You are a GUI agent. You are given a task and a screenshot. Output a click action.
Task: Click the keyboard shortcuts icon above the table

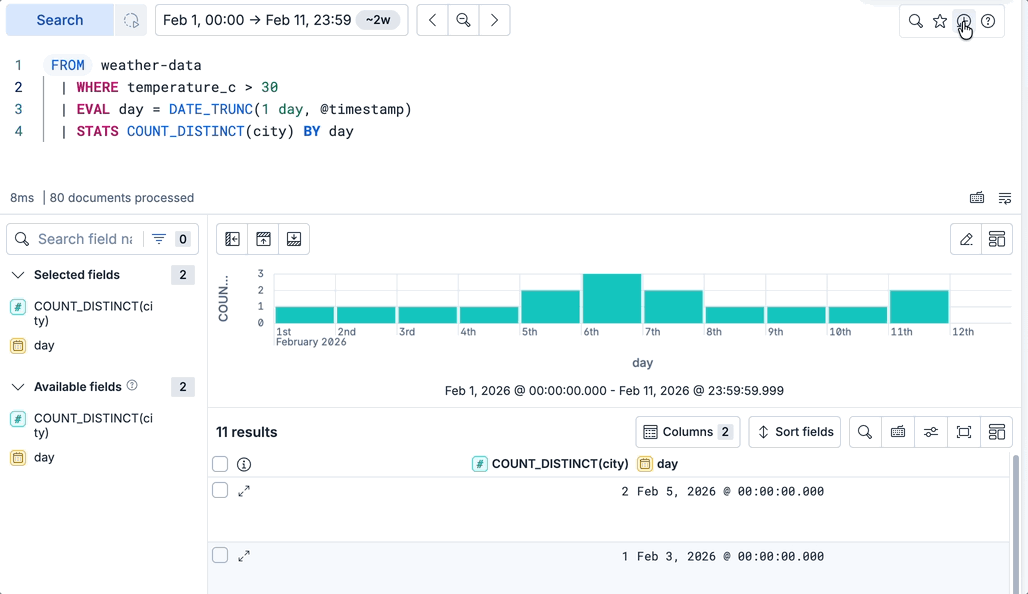click(x=897, y=431)
